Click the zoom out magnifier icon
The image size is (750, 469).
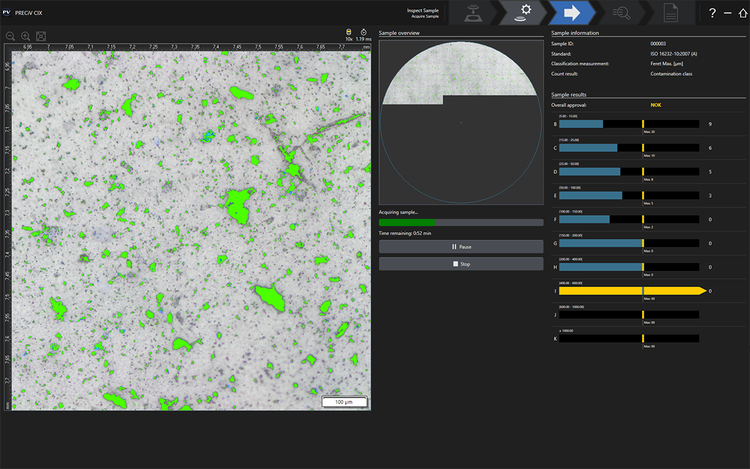[x=10, y=36]
